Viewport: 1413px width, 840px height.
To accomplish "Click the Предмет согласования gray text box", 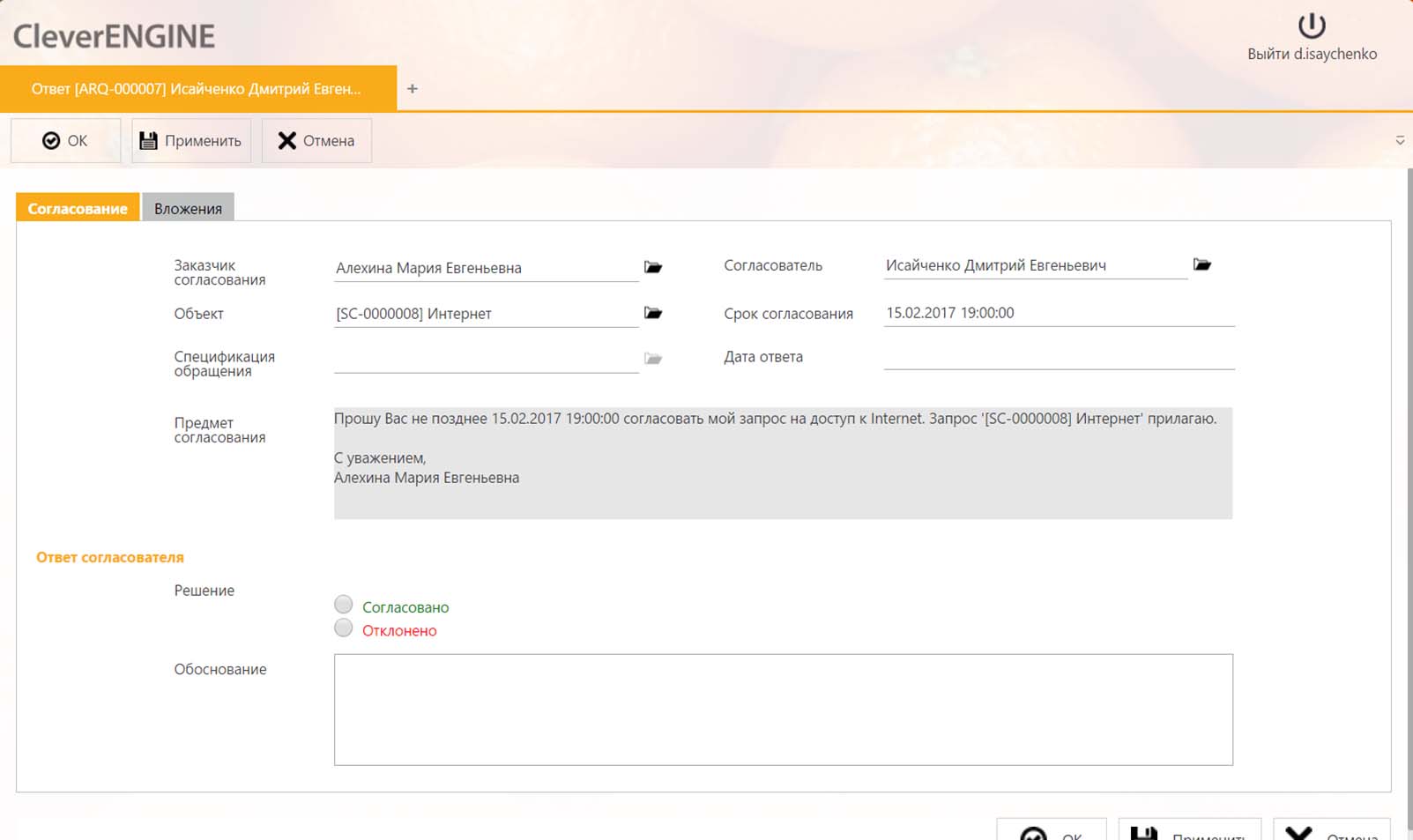I will [783, 463].
